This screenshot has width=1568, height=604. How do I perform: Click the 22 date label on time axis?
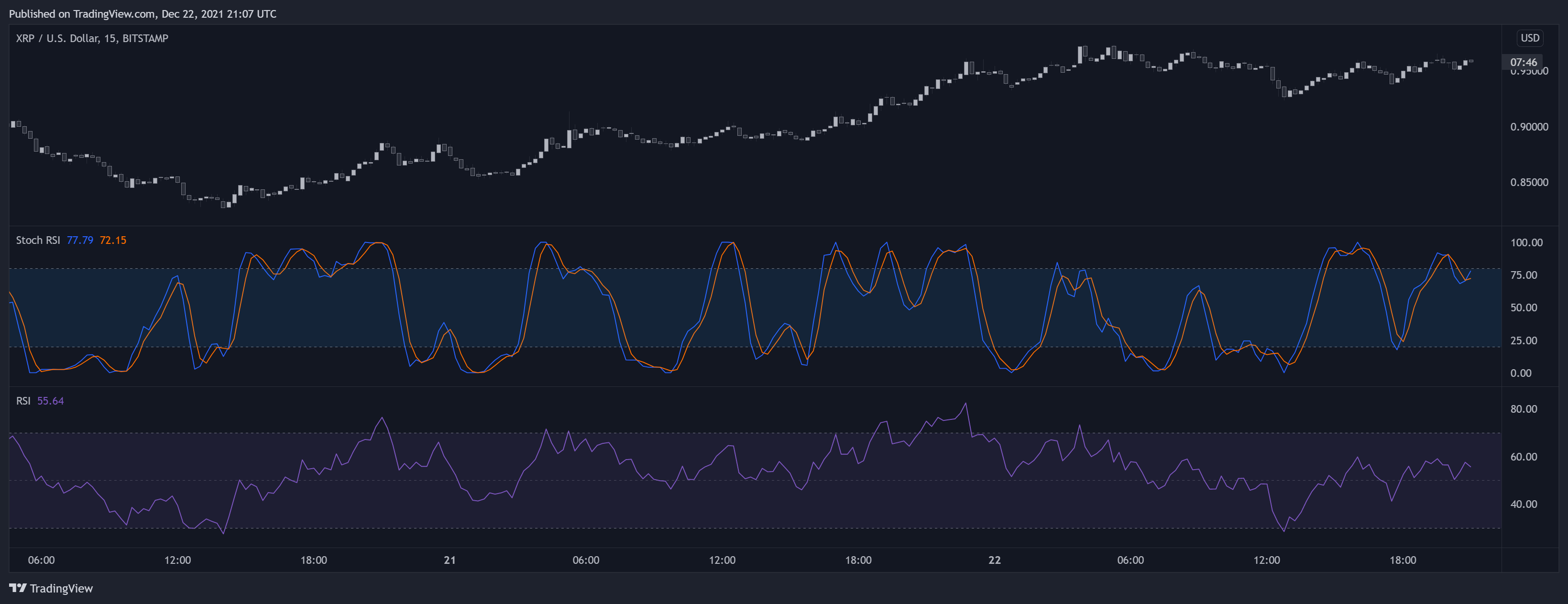[995, 560]
